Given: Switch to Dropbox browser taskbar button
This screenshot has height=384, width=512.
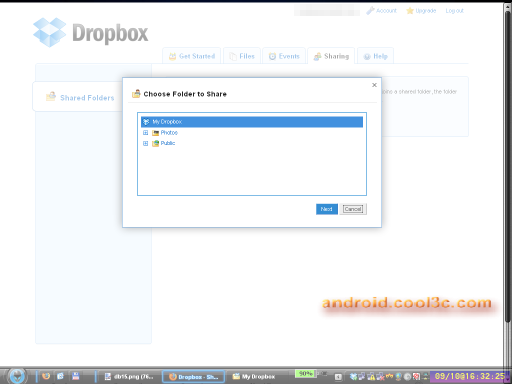Looking at the screenshot, I should point(193,377).
